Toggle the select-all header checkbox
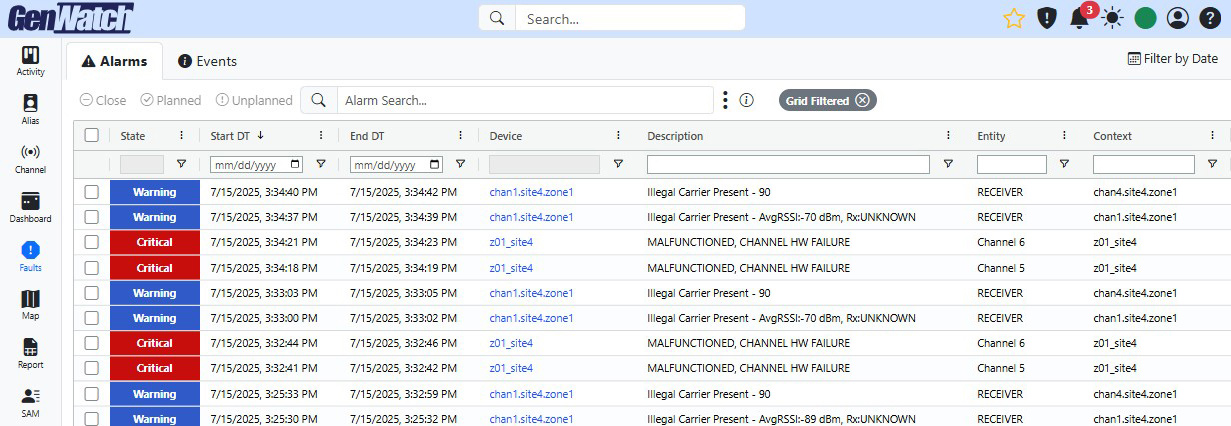Screen dimensions: 1231x426 click(x=92, y=135)
